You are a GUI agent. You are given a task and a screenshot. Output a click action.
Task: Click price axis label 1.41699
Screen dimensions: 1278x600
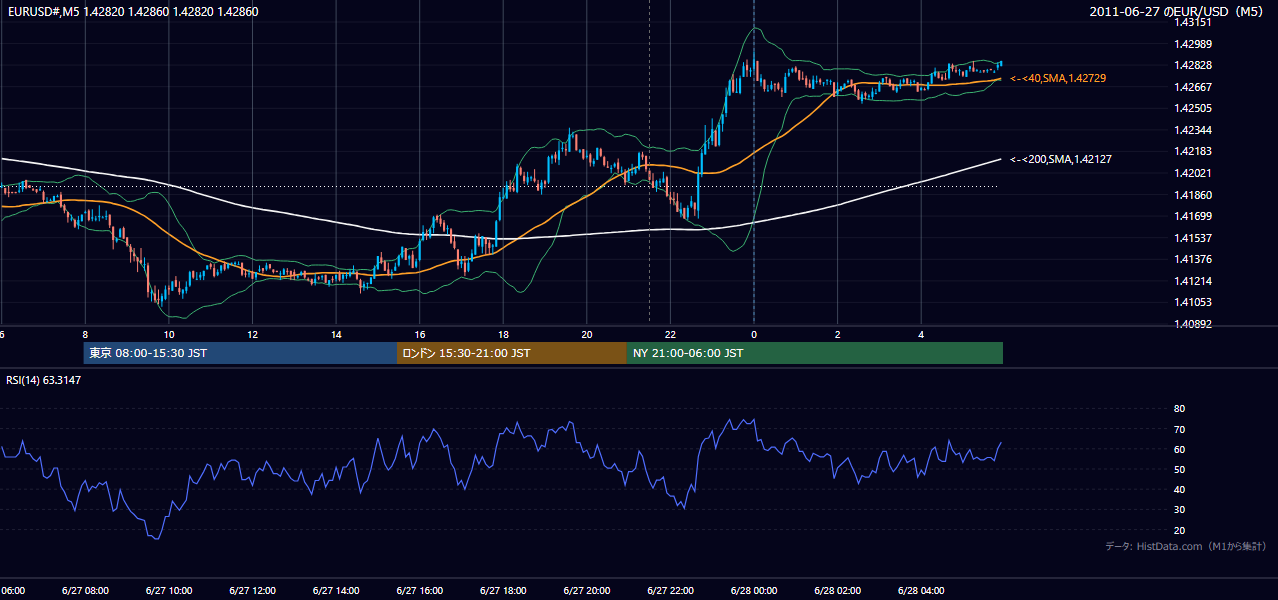(x=1193, y=216)
